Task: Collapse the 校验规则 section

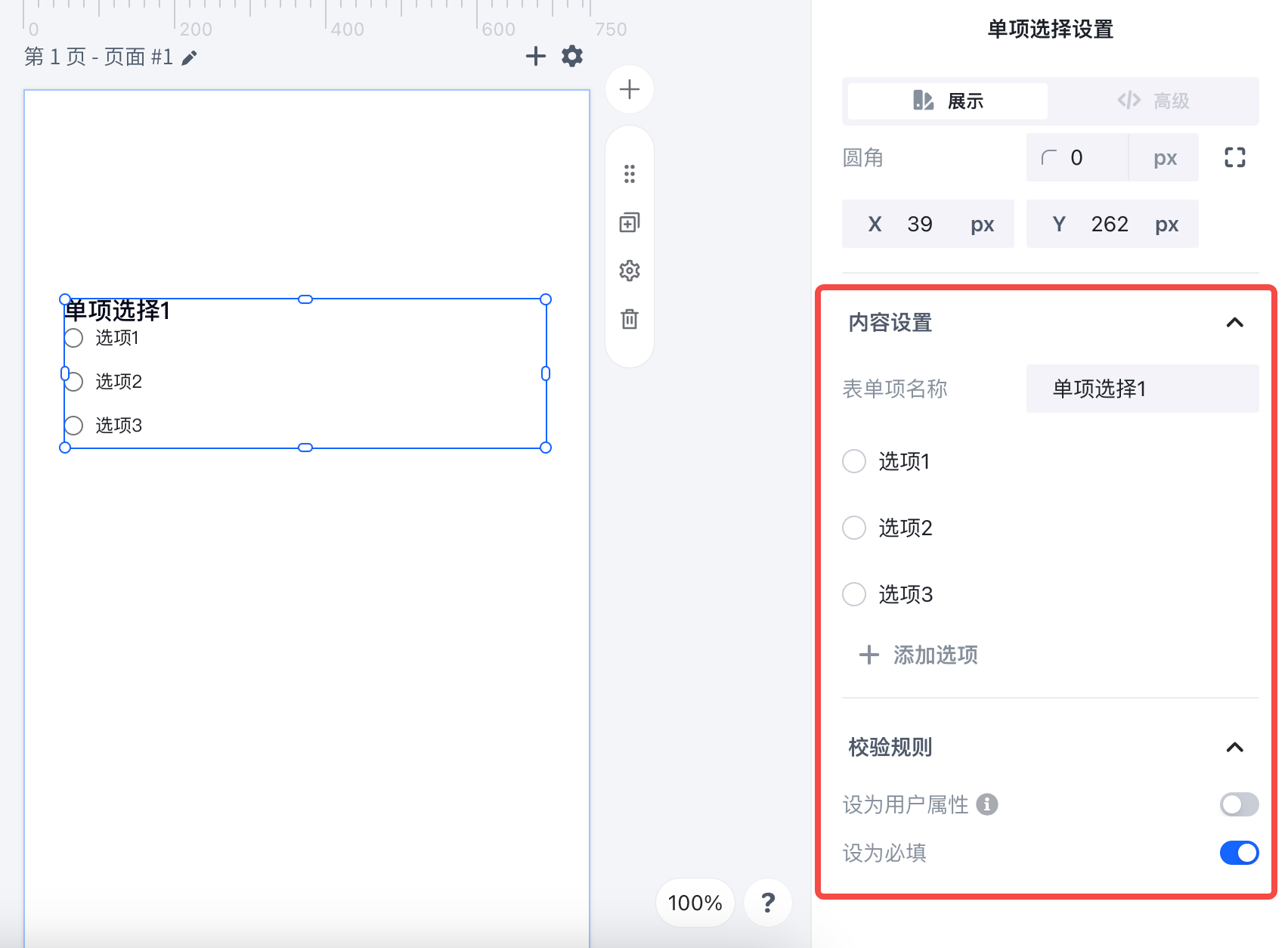Action: tap(1235, 748)
